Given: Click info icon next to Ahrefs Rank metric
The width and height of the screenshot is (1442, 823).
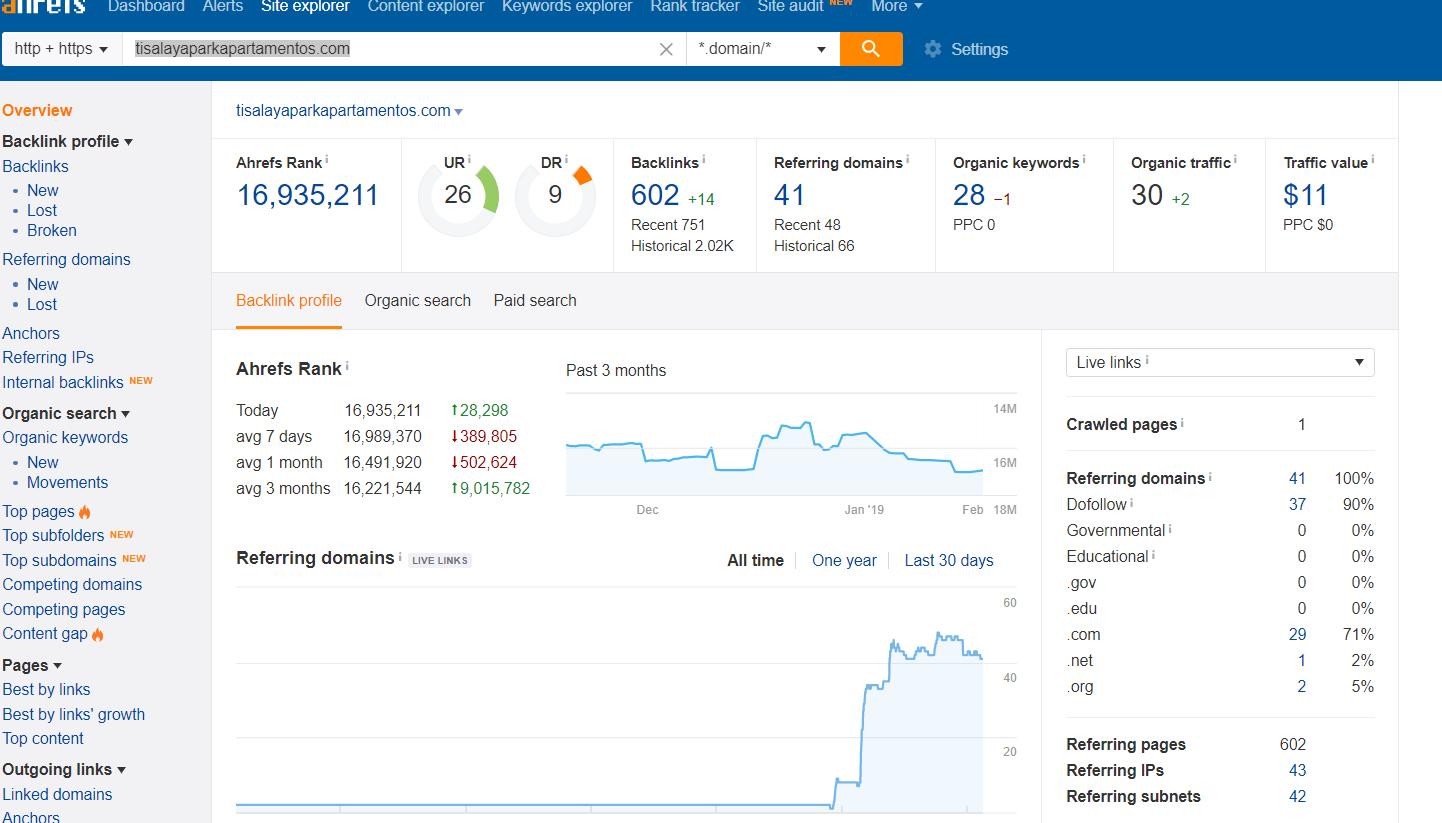Looking at the screenshot, I should coord(327,160).
